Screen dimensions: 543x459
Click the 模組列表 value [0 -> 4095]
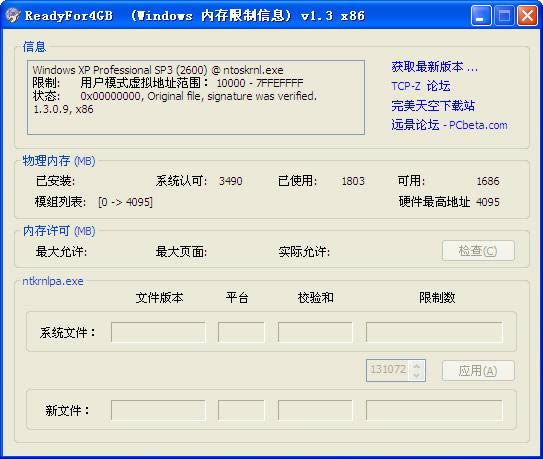point(125,202)
